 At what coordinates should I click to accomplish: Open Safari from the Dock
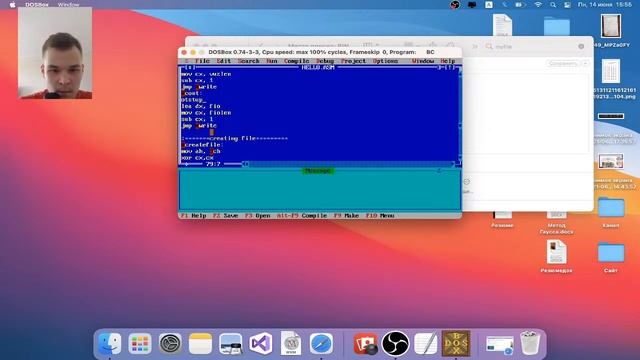pos(321,344)
